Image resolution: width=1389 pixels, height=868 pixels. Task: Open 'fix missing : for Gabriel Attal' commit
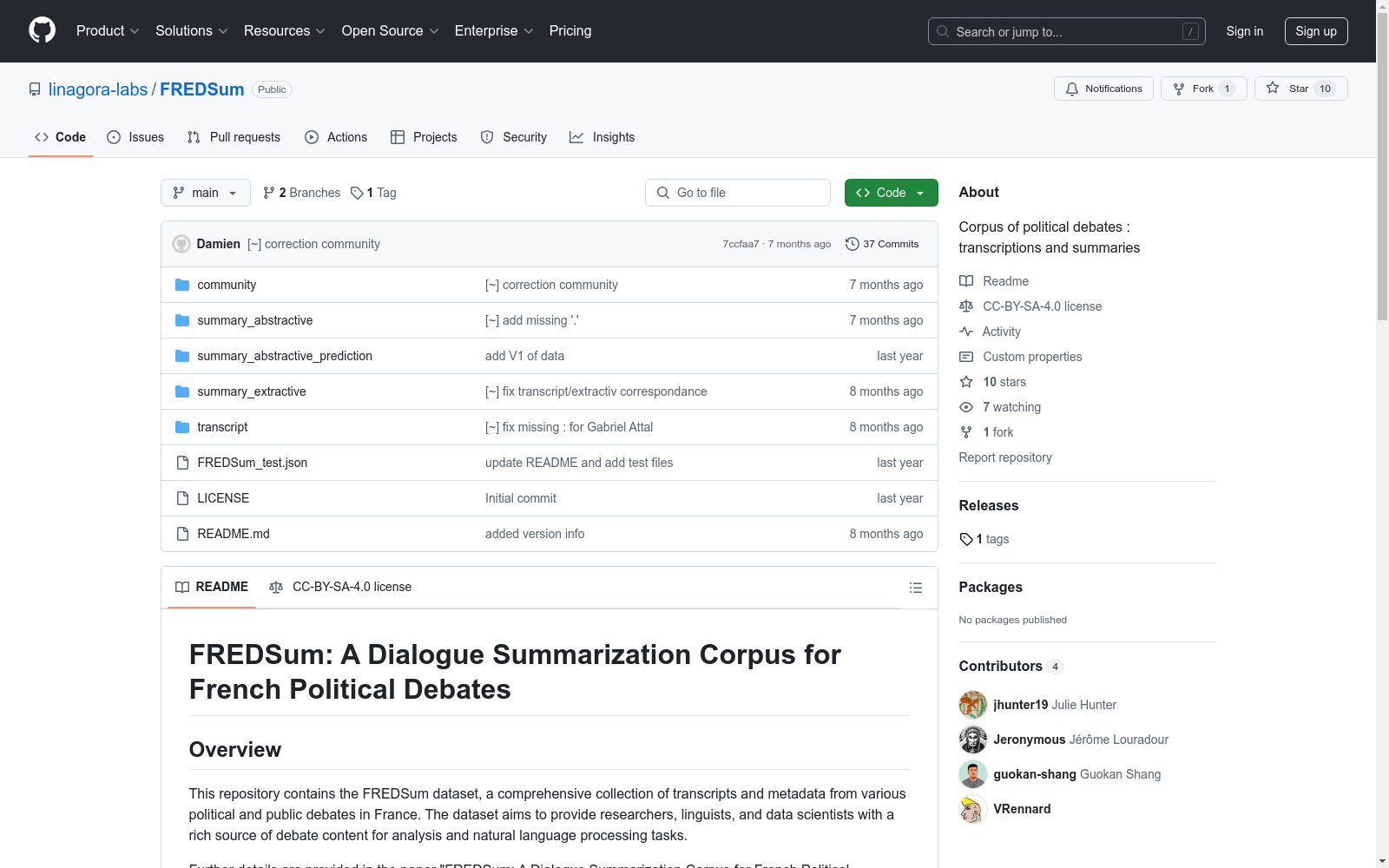[569, 427]
